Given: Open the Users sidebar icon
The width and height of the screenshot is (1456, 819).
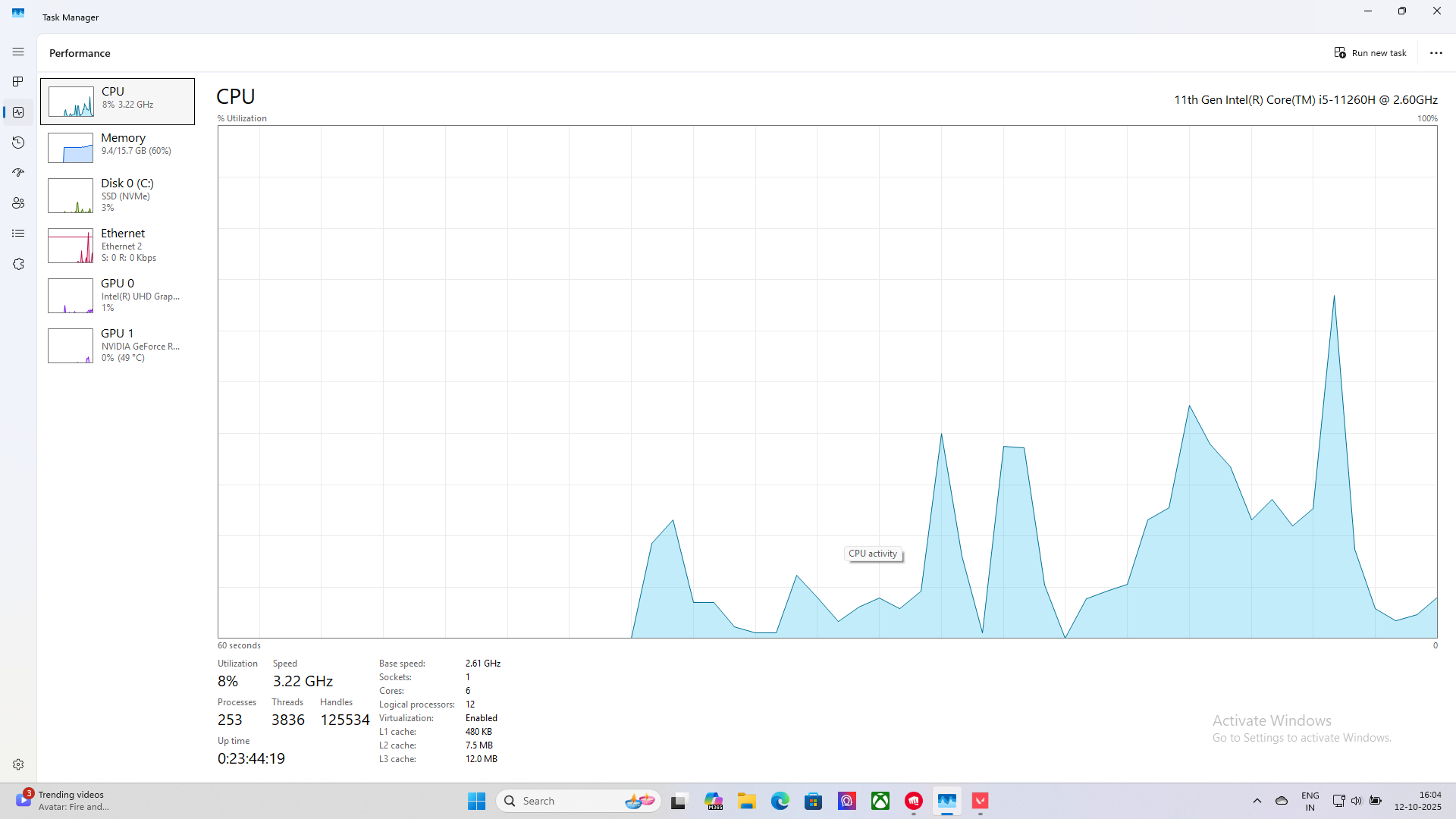Looking at the screenshot, I should coord(18,203).
